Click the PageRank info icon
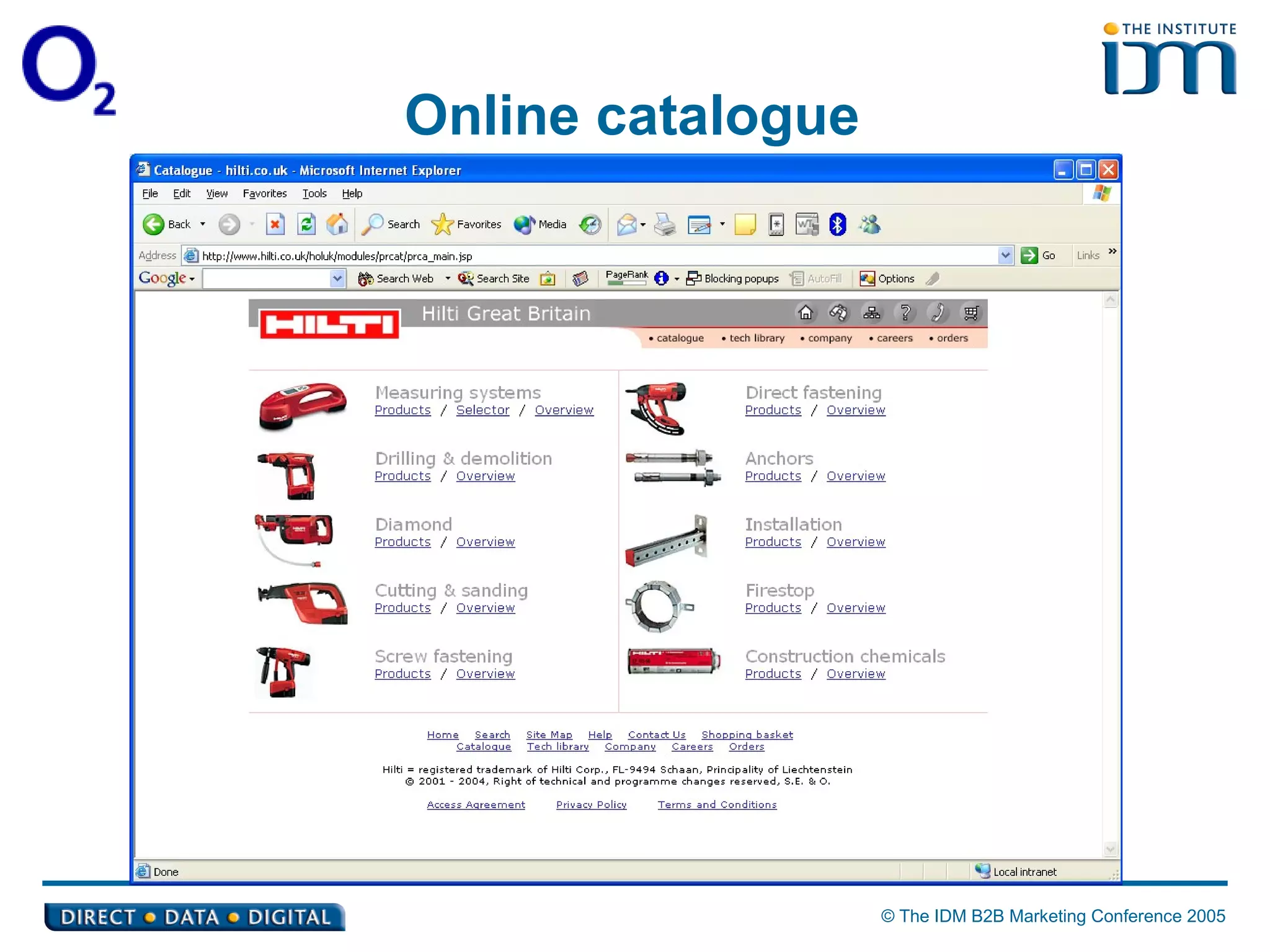1270x952 pixels. click(x=662, y=279)
